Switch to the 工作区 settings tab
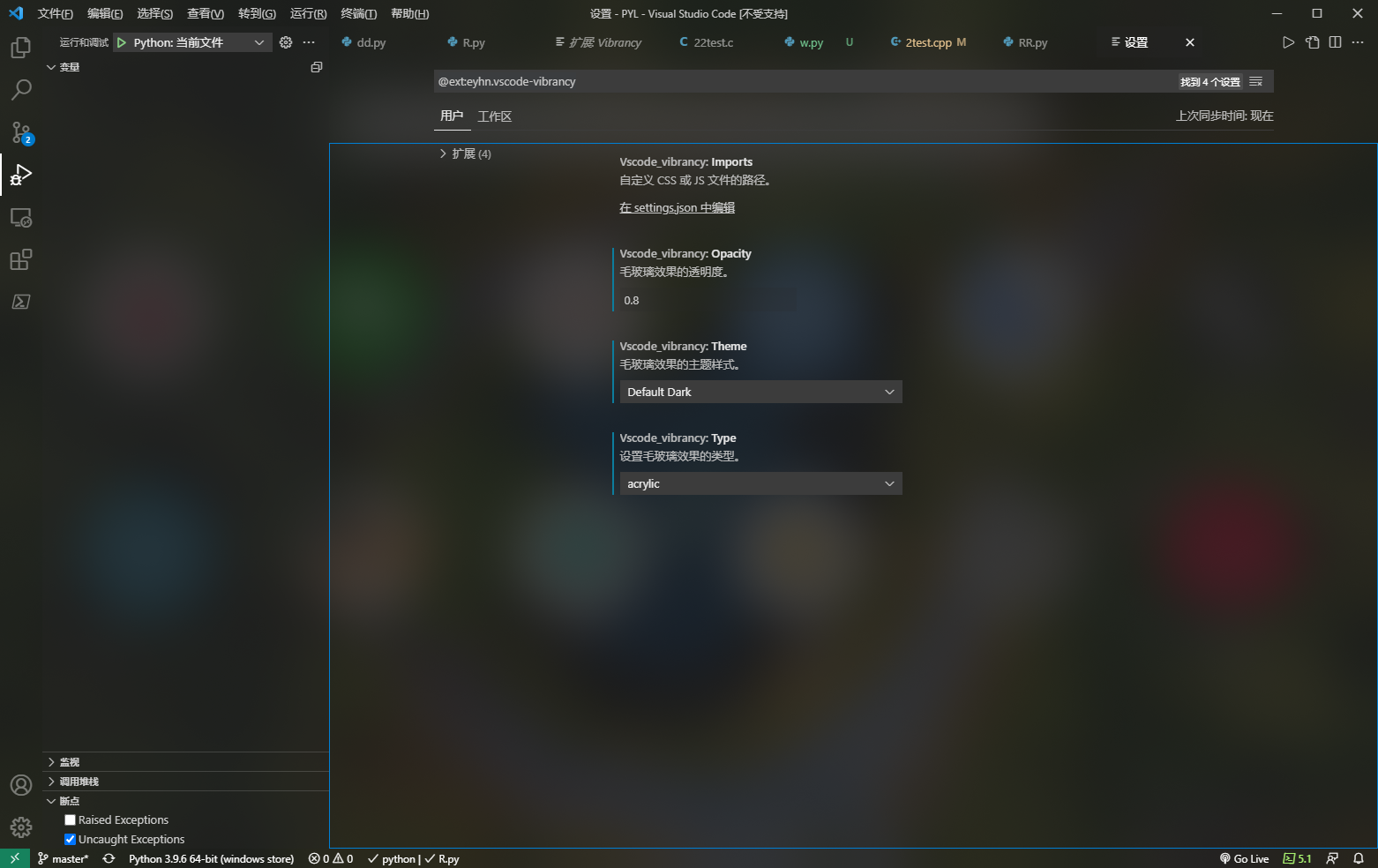 494,116
